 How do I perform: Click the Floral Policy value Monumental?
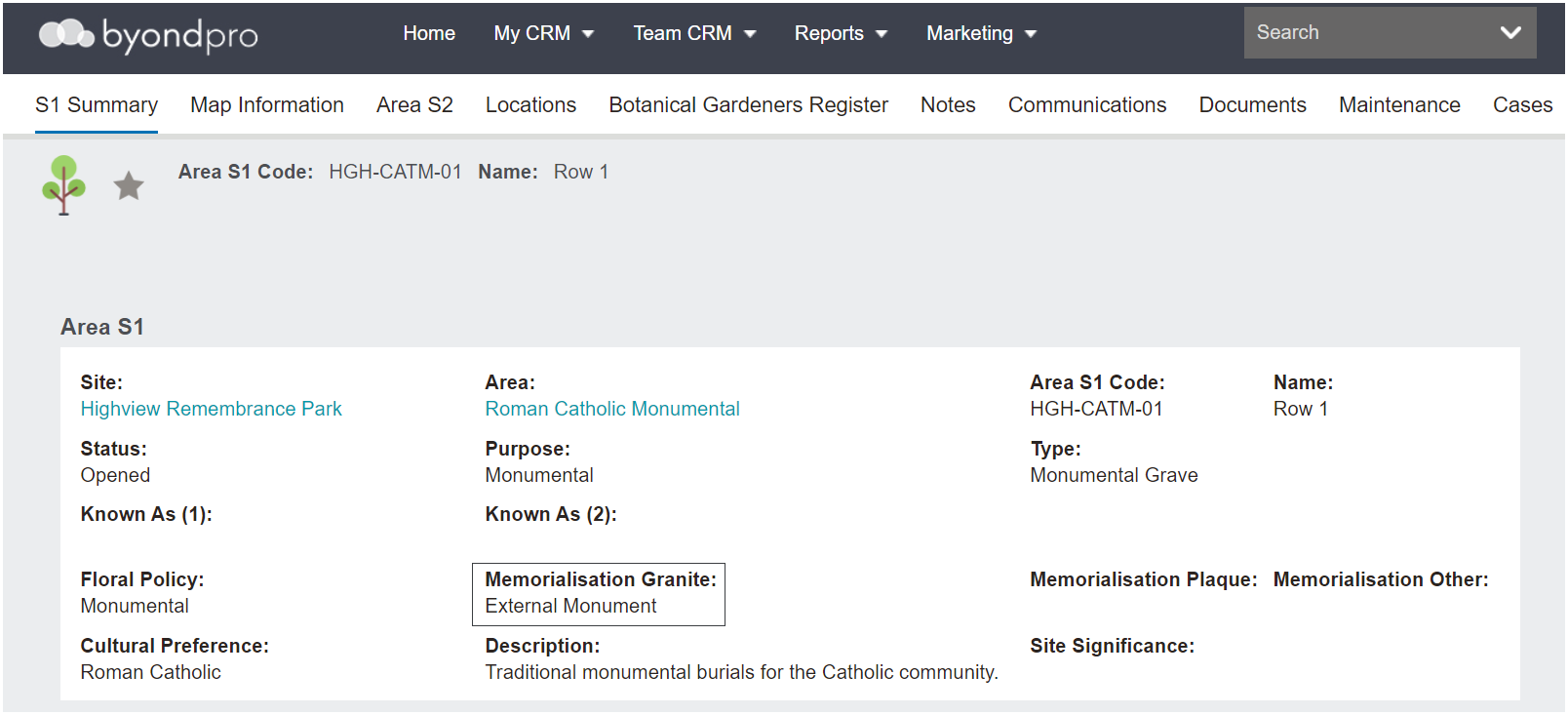(x=135, y=606)
